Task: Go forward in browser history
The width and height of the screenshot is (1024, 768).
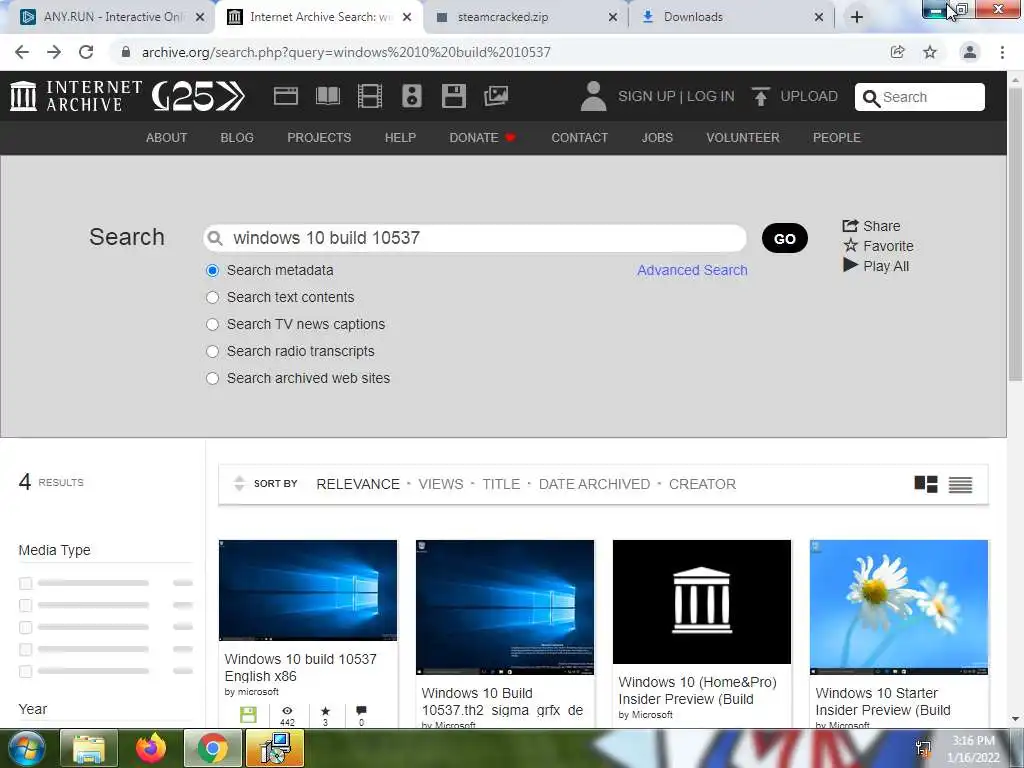Action: tap(54, 52)
